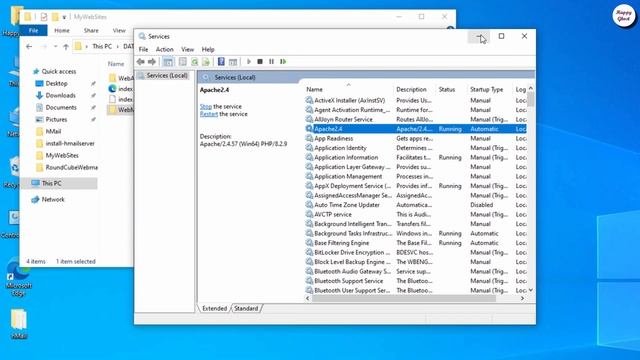Select Bluetooth Support Service row
This screenshot has width=640, height=360.
click(x=416, y=281)
